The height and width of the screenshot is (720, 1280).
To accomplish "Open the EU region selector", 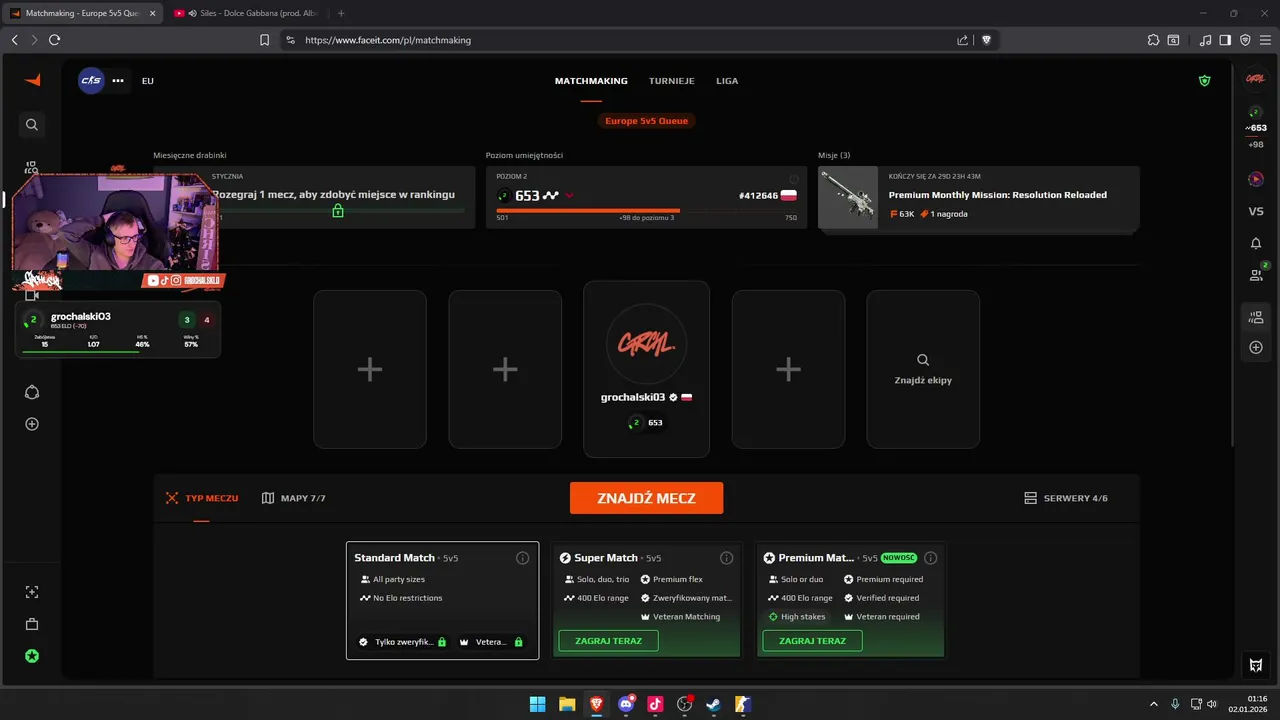I will (148, 81).
